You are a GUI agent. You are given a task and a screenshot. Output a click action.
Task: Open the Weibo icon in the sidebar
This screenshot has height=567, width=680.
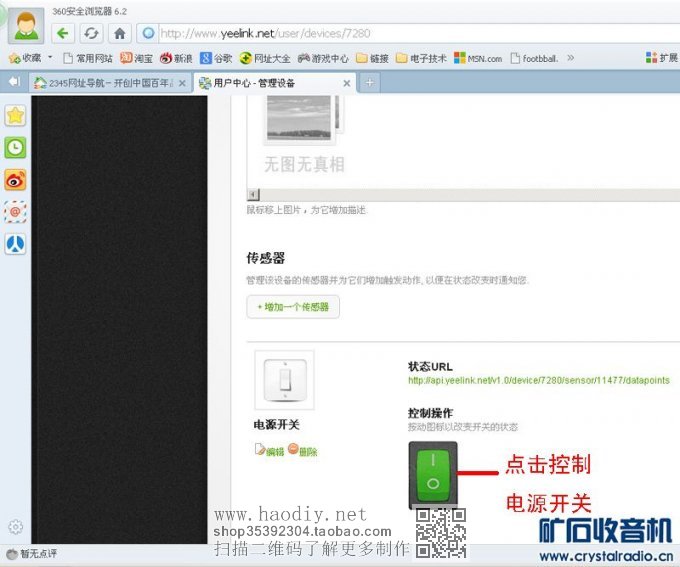coord(16,179)
